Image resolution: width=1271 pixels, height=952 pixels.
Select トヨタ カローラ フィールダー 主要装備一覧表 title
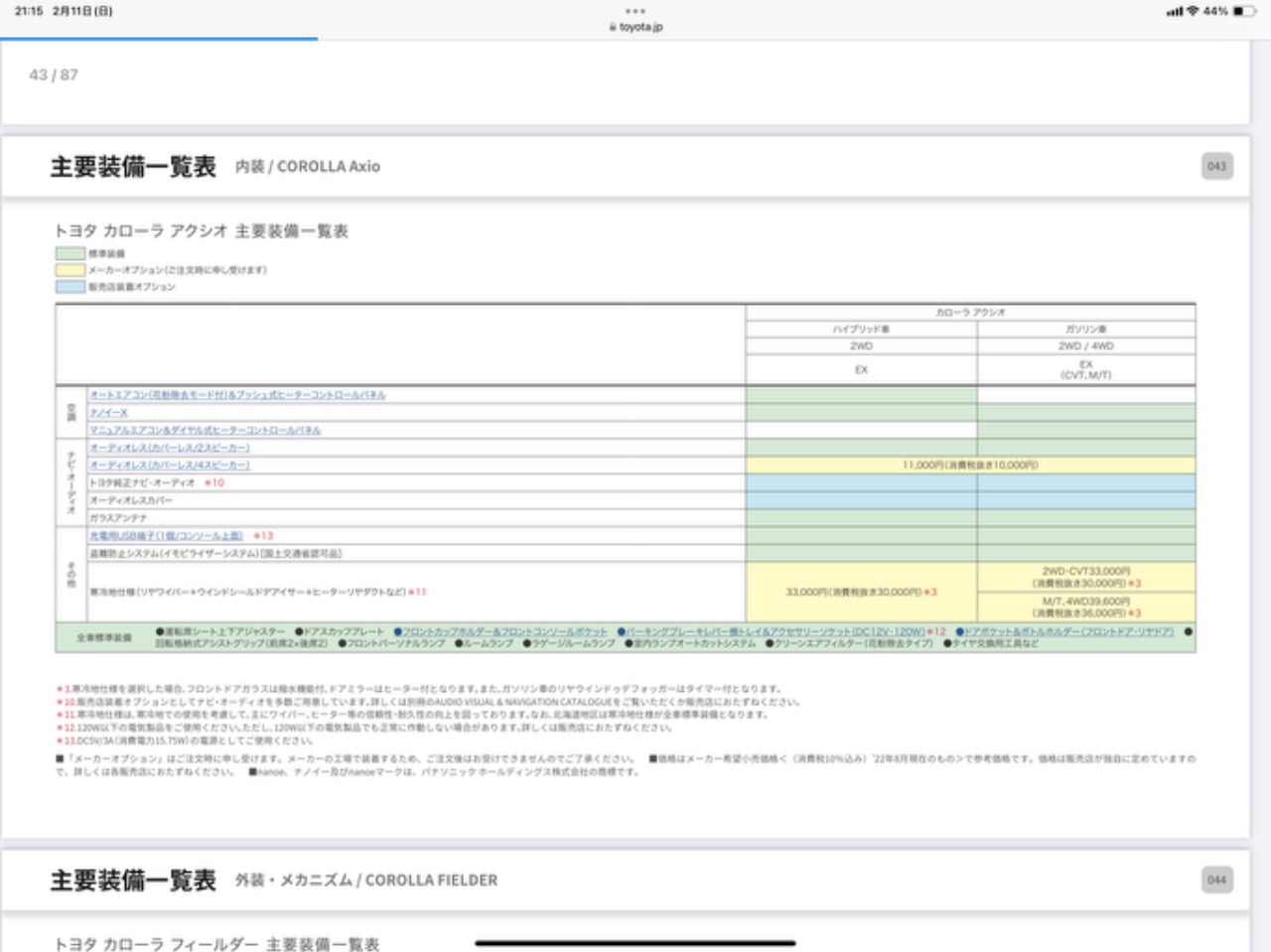216,943
